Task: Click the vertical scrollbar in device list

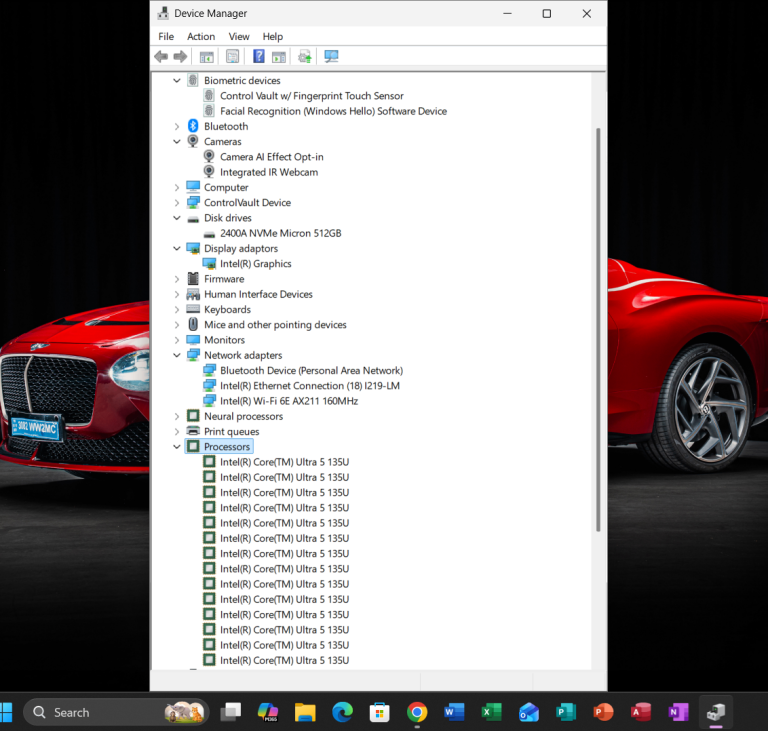Action: click(x=598, y=330)
